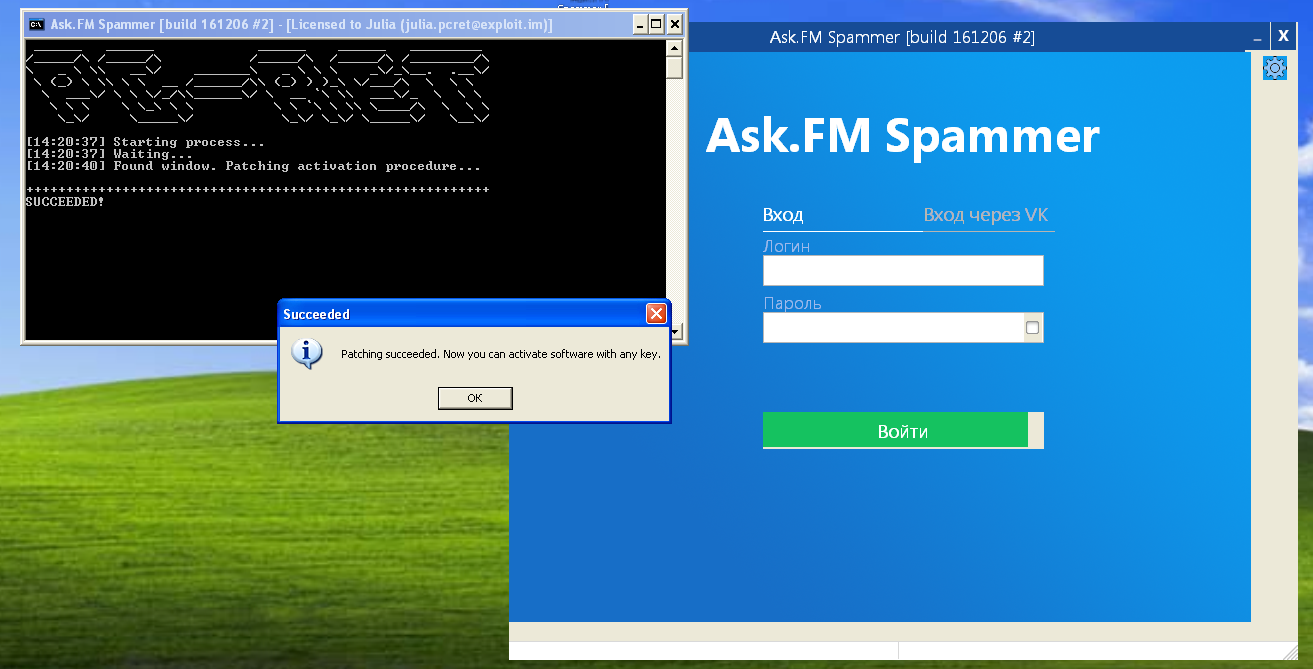
Task: Switch to the Вход tab
Action: coord(783,215)
